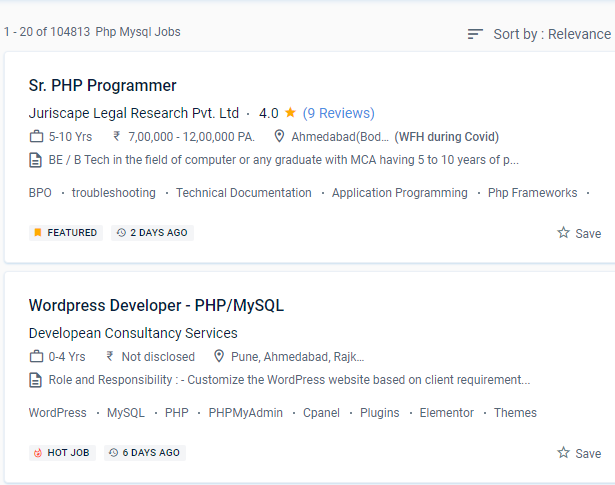Click the HOT JOB flame badge
This screenshot has height=485, width=615.
pos(62,453)
